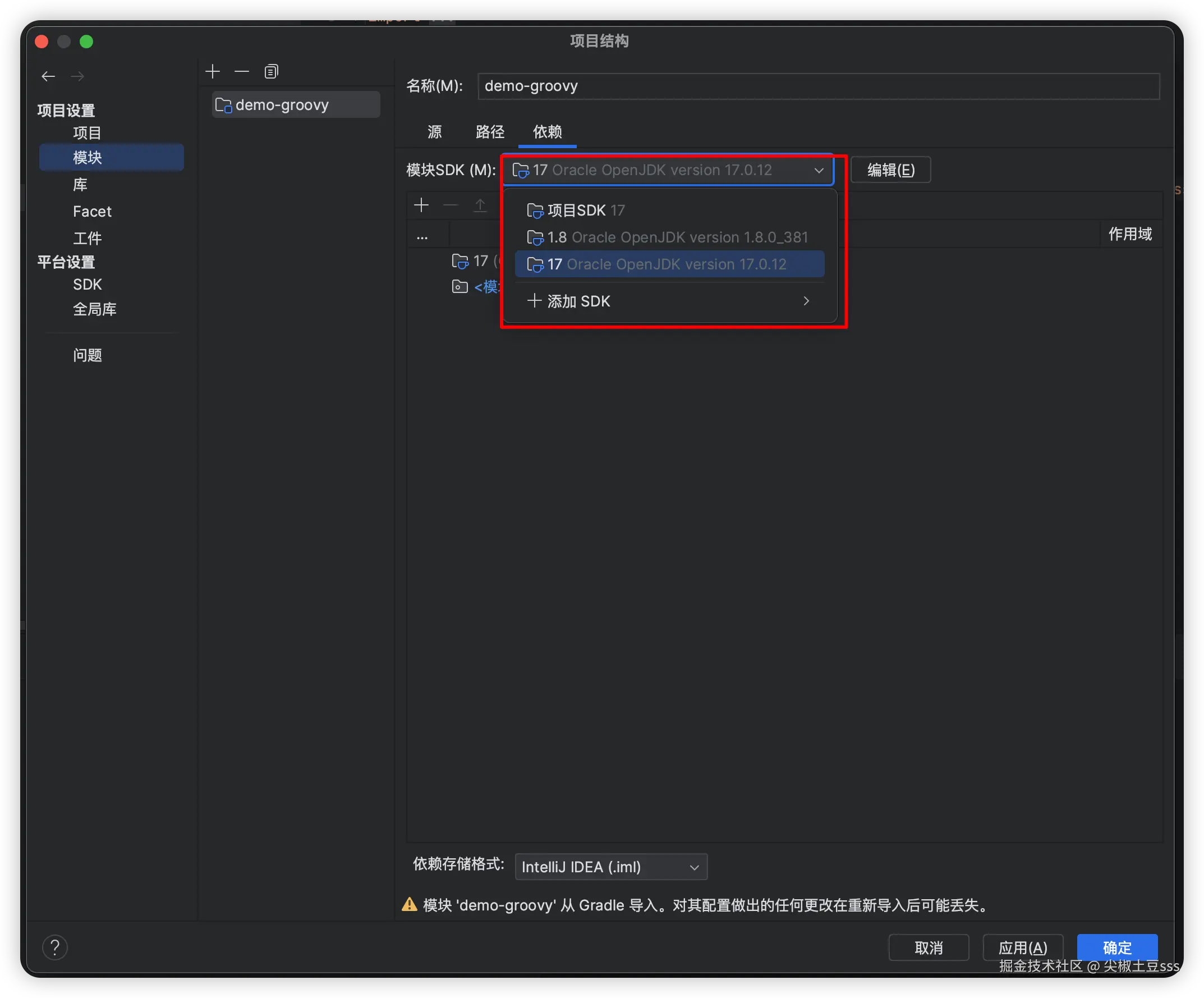1204x998 pixels.
Task: Click the move dependency up arrow
Action: (x=480, y=205)
